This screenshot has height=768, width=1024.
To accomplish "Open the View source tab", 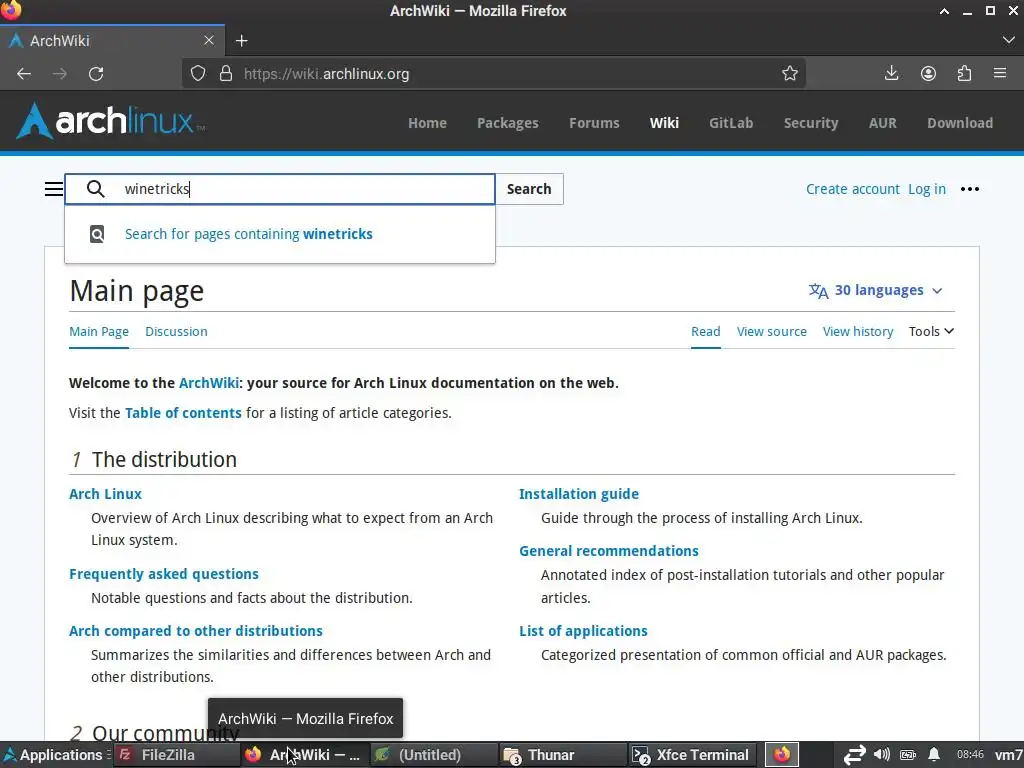I will click(771, 332).
